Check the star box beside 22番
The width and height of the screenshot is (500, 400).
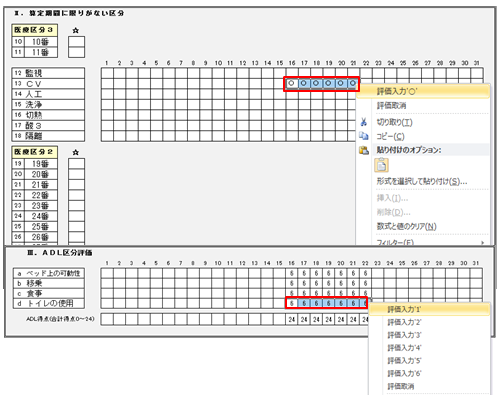tap(76, 195)
